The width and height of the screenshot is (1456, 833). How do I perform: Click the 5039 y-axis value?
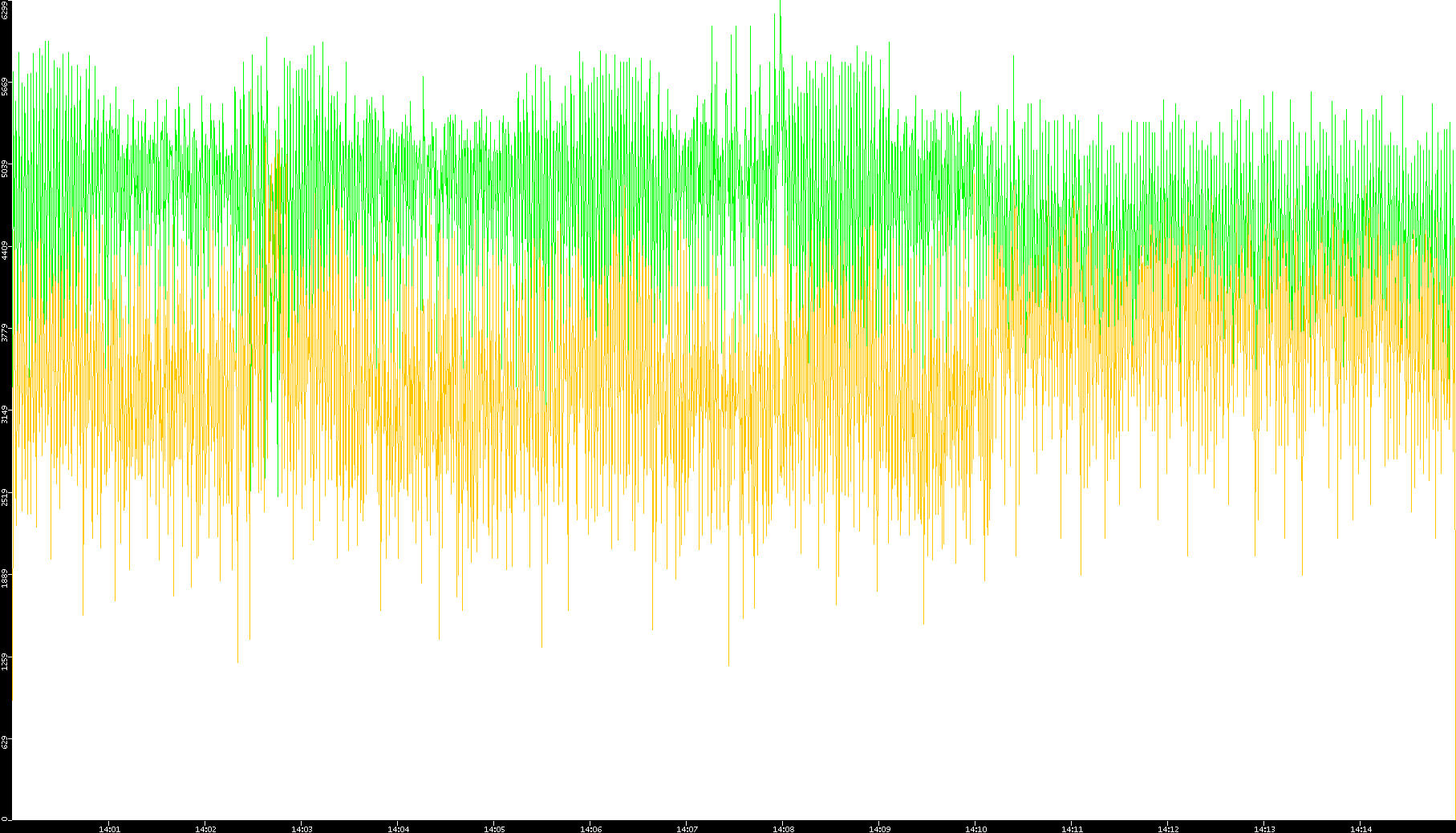pyautogui.click(x=6, y=168)
